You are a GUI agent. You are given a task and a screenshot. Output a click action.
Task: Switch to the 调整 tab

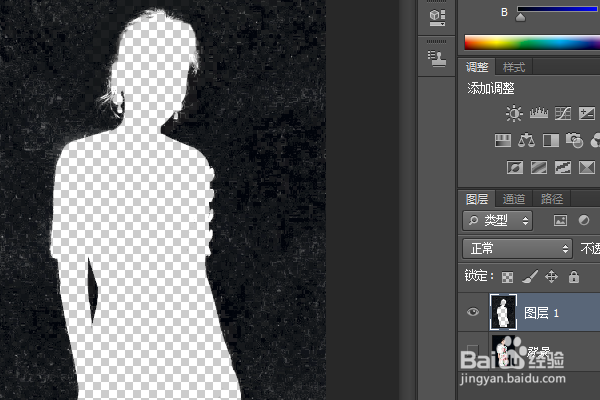(x=477, y=67)
